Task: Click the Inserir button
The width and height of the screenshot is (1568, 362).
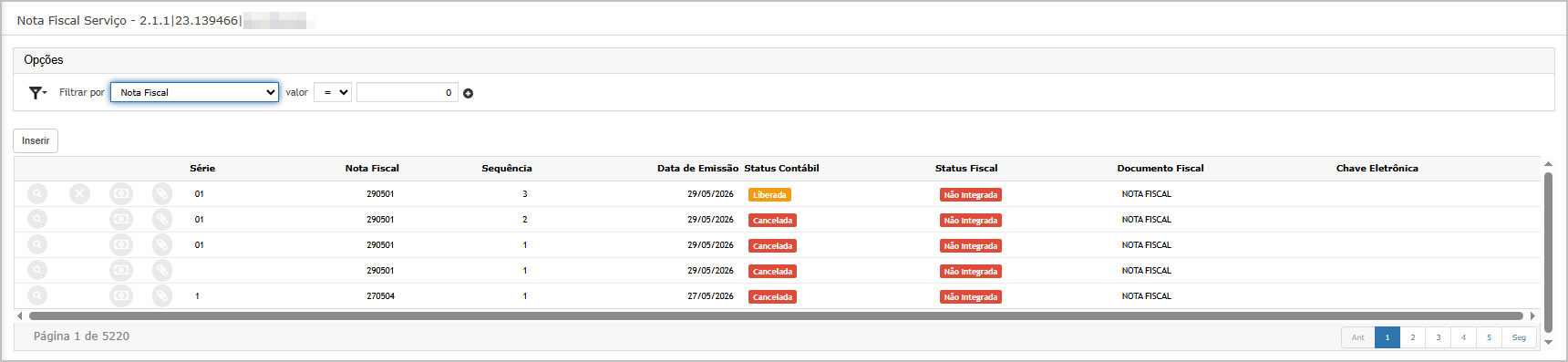Action: click(x=36, y=140)
